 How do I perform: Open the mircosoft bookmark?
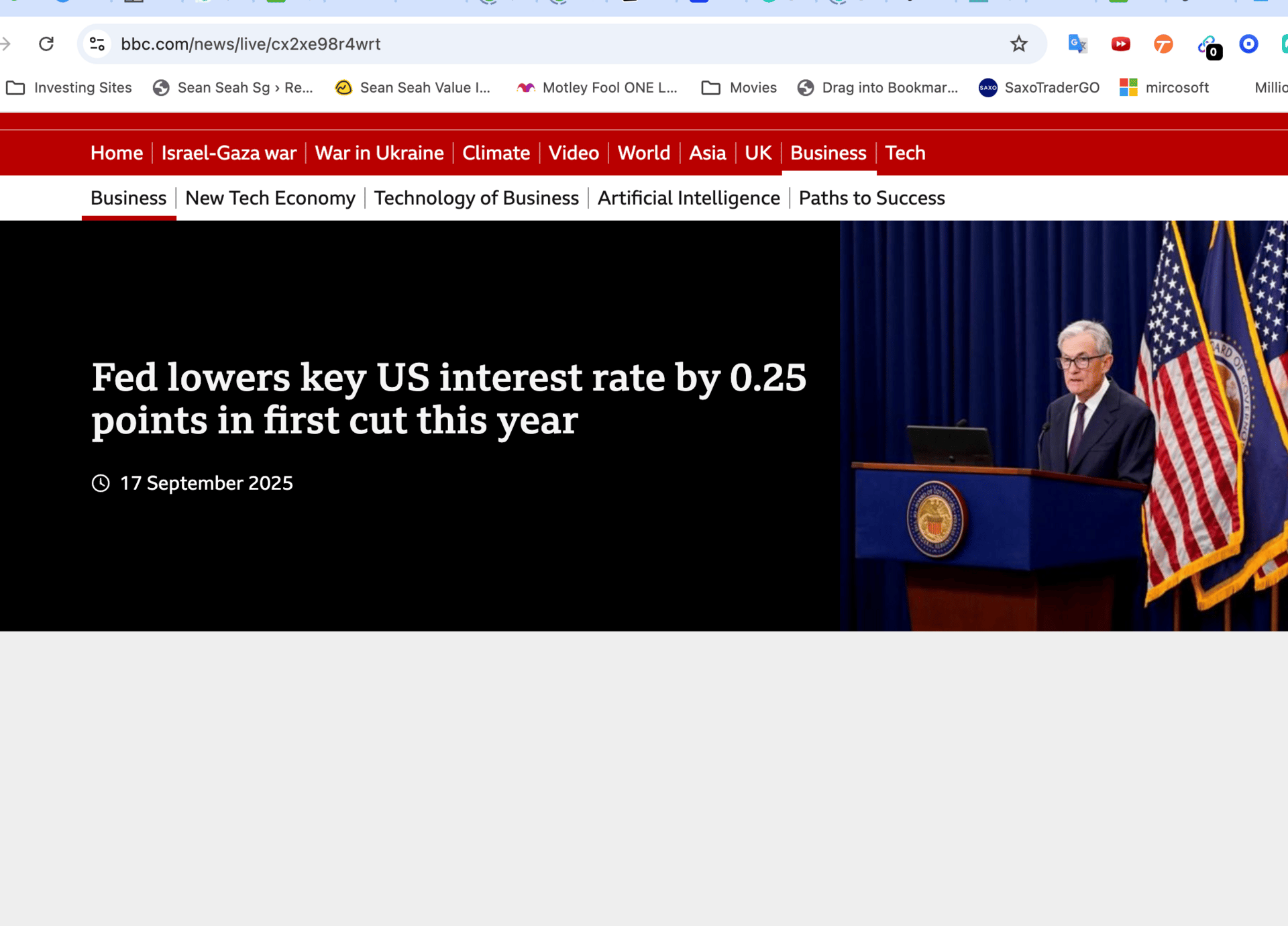click(1165, 88)
